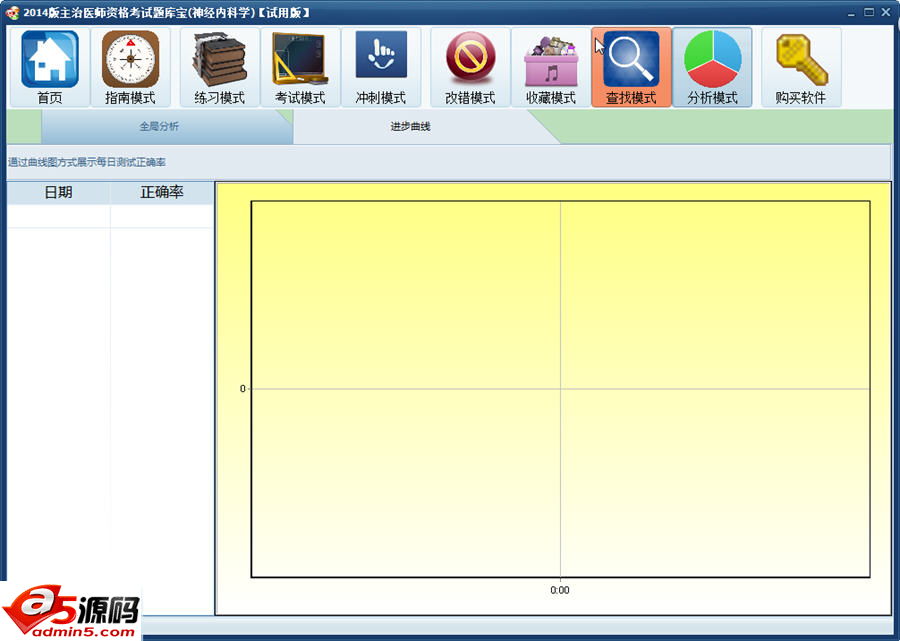The width and height of the screenshot is (900, 641).
Task: Start 考试模式 blackboard icon
Action: click(300, 67)
